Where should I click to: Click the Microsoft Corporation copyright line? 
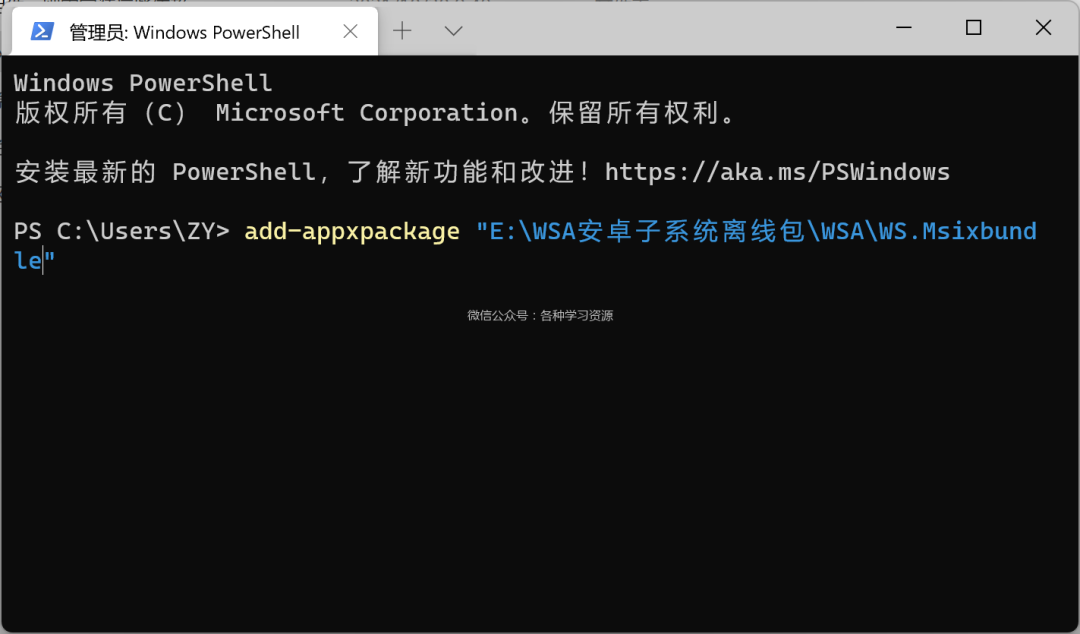coord(376,112)
